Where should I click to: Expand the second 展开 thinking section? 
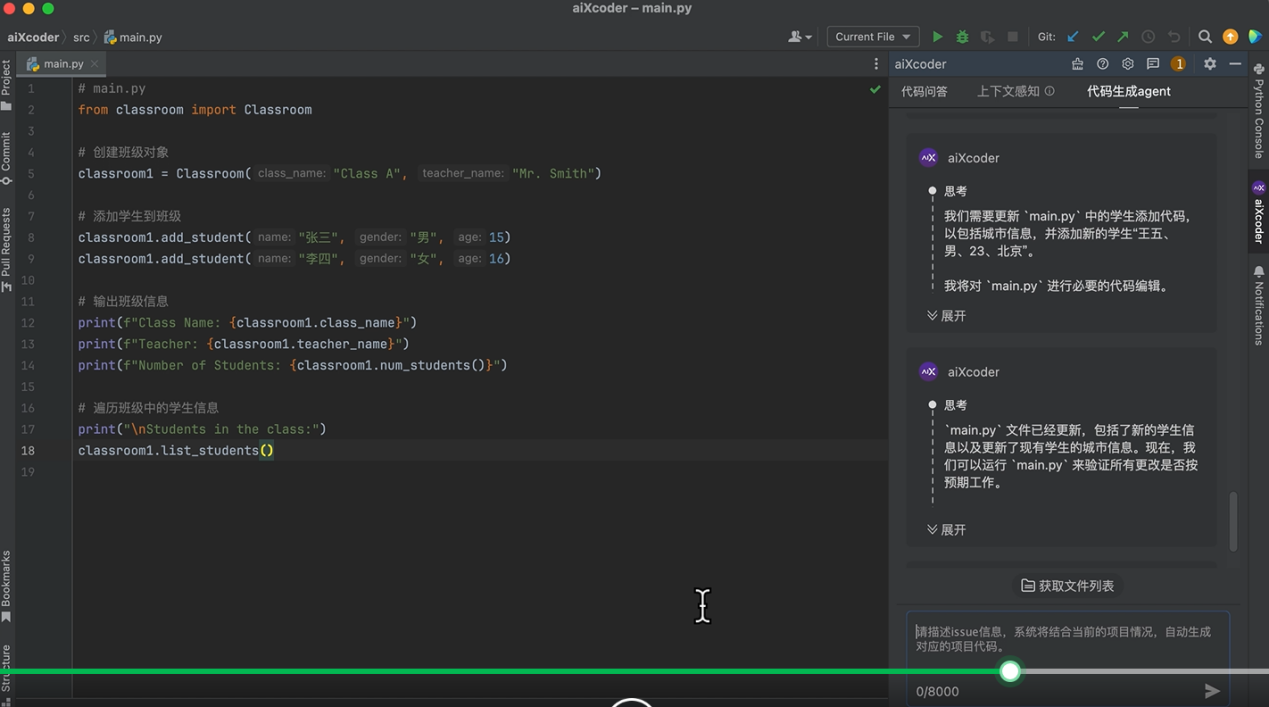coord(946,530)
